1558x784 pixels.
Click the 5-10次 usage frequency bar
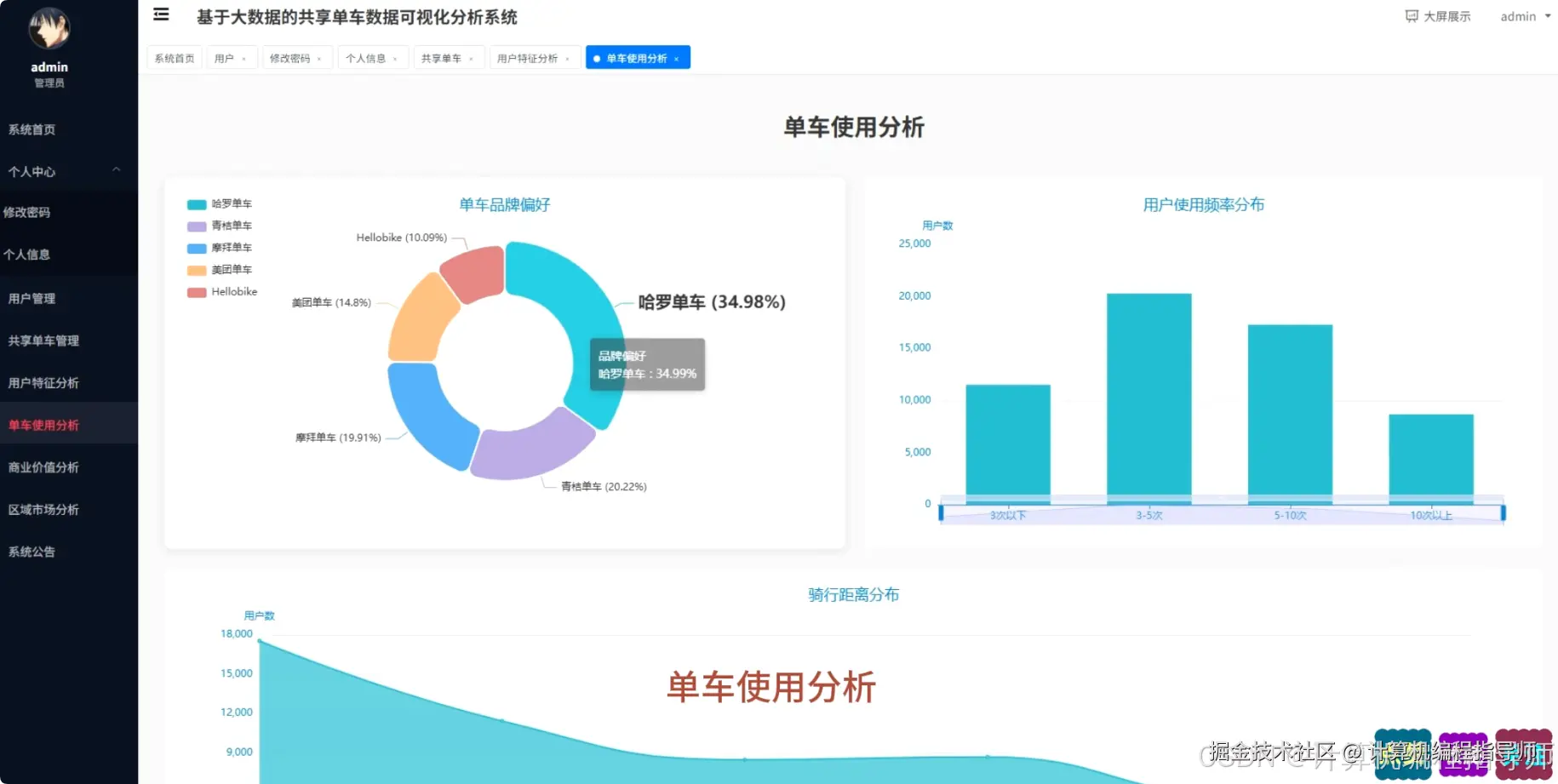click(1290, 414)
